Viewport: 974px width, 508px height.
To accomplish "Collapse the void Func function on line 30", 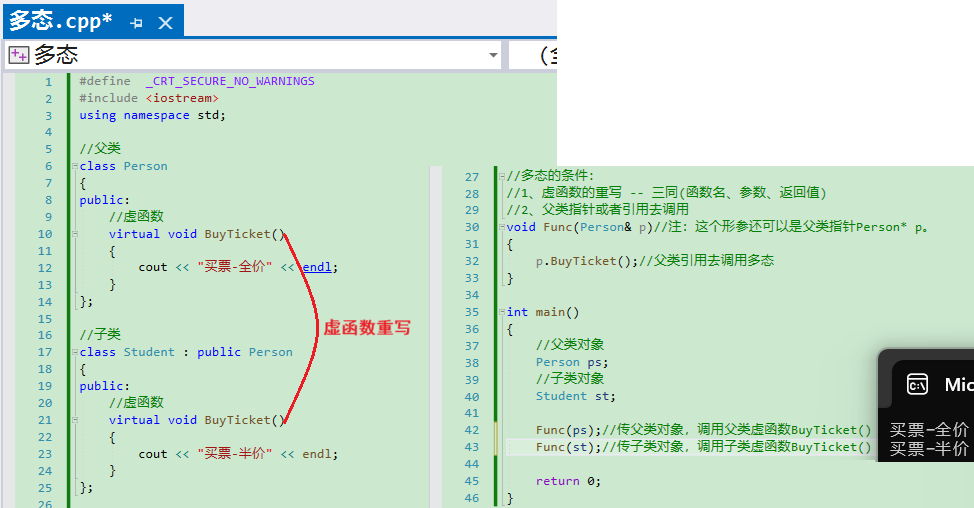I will (502, 227).
